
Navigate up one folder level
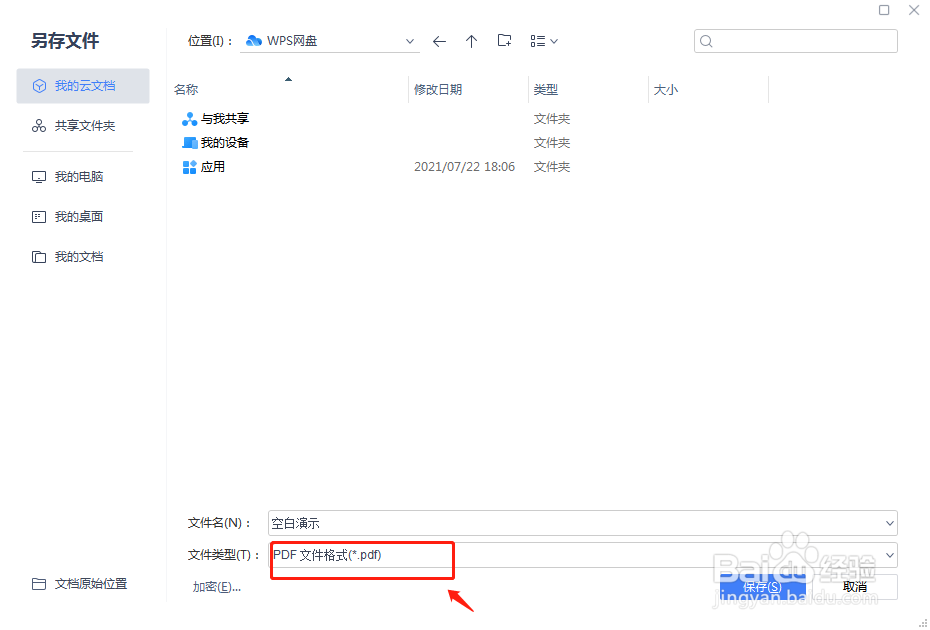(471, 42)
